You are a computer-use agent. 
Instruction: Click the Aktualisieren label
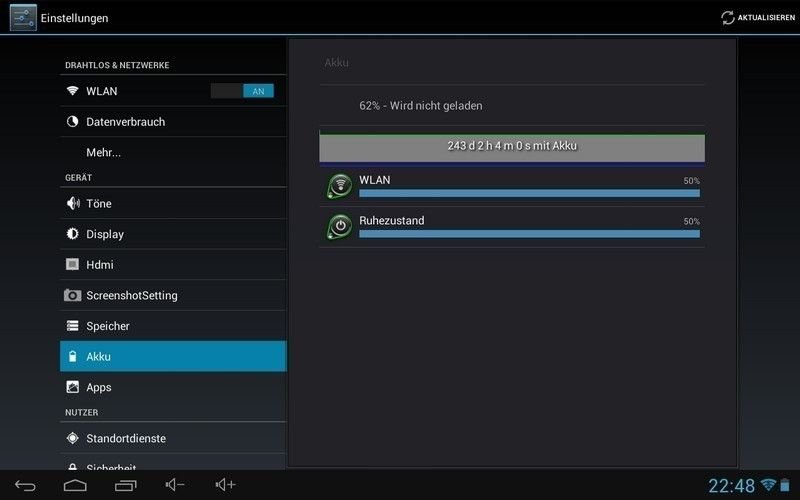tap(766, 18)
